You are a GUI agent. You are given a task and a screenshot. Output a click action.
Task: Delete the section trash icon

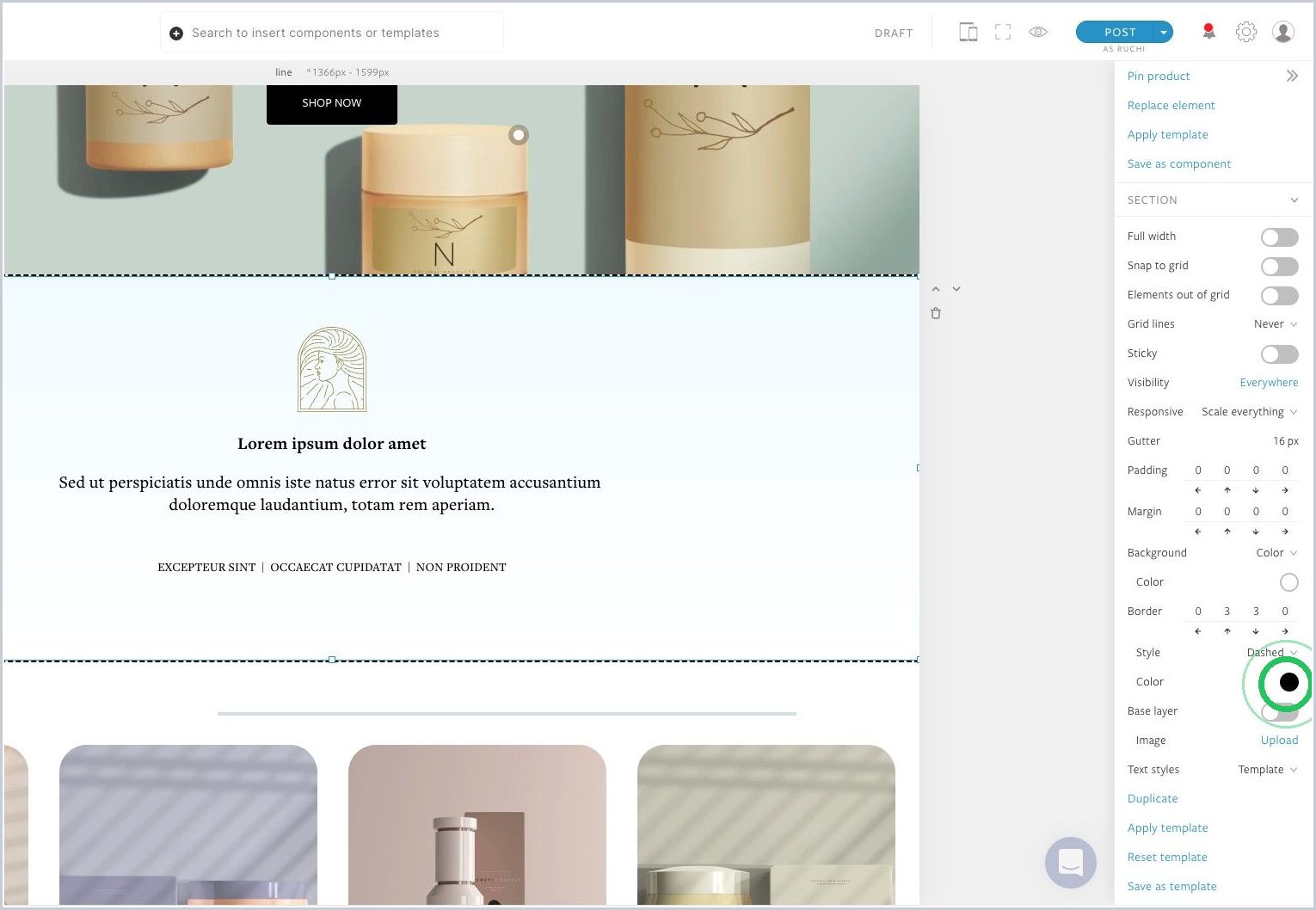(x=936, y=313)
